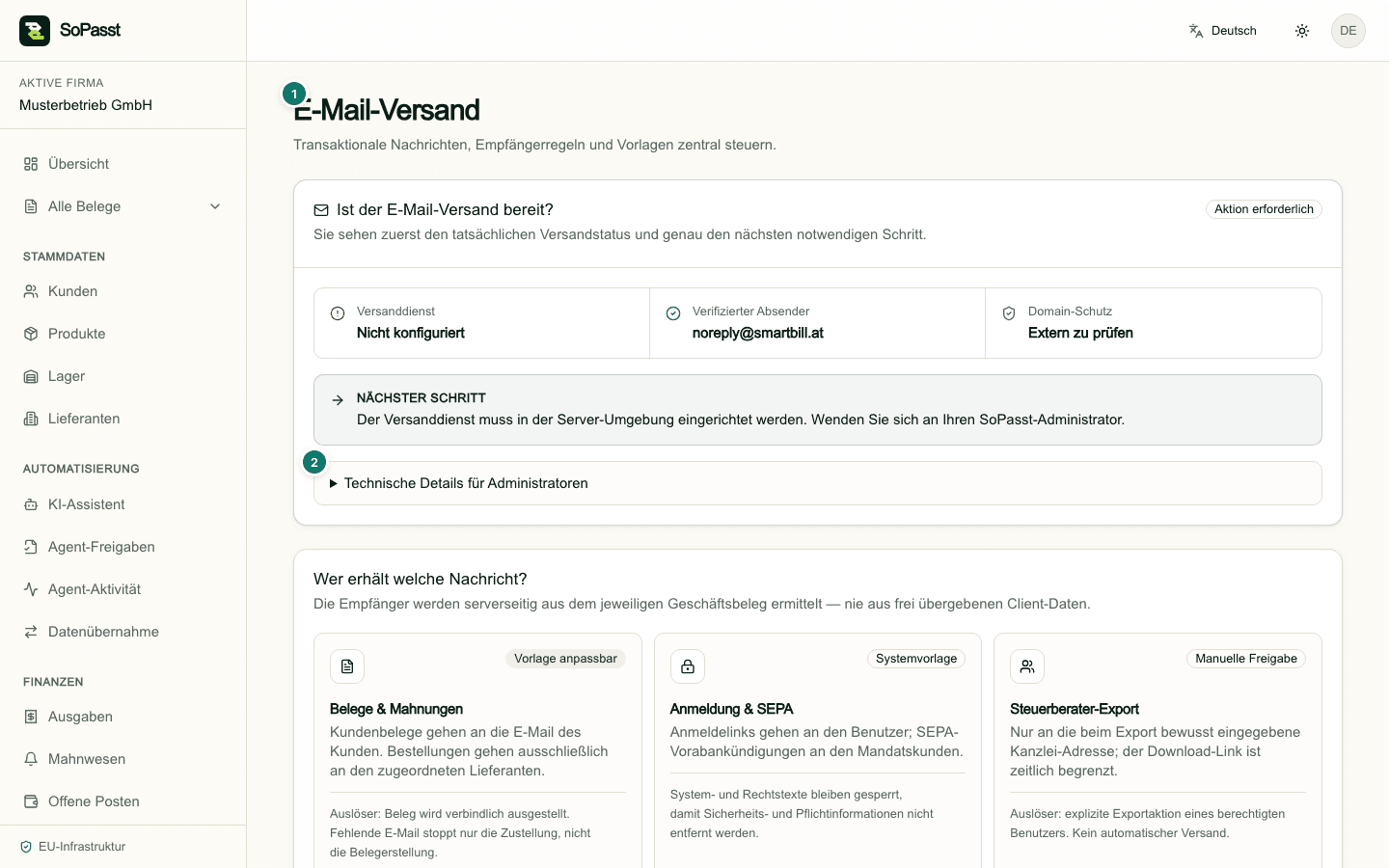This screenshot has height=868, width=1389.
Task: Click the Agent-Aktivität pulse icon
Action: pos(31,589)
